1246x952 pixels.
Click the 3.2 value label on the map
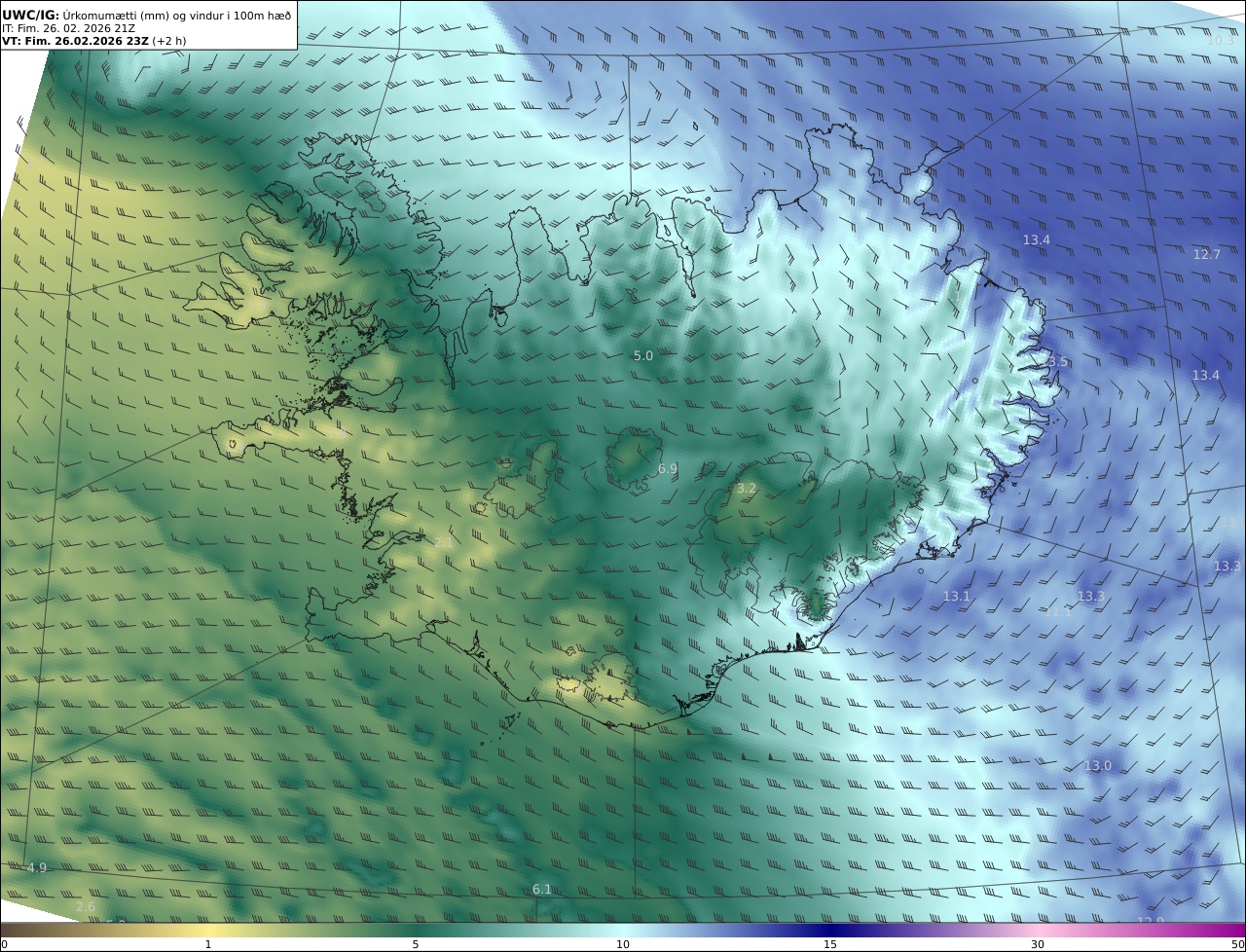(747, 488)
